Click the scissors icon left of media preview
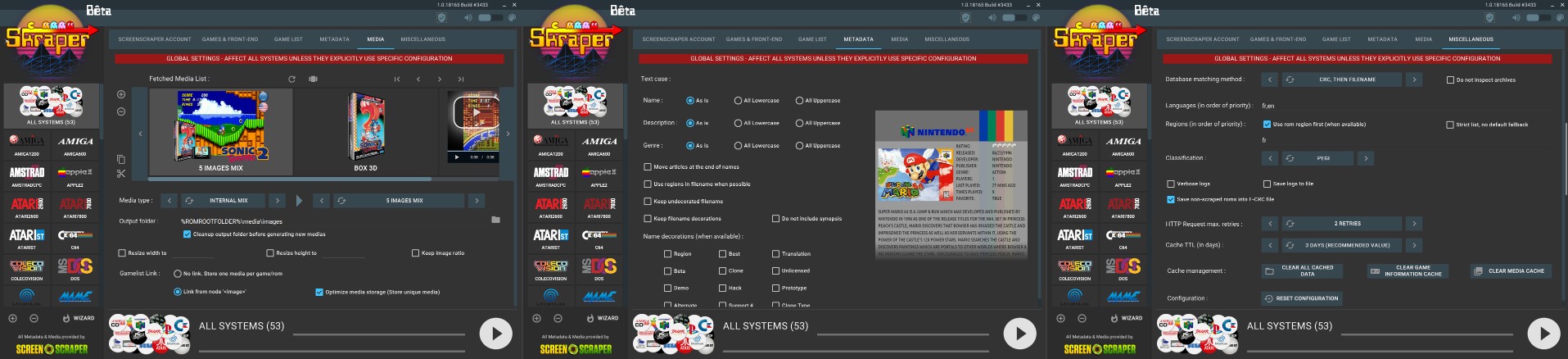The image size is (1568, 359). click(121, 174)
